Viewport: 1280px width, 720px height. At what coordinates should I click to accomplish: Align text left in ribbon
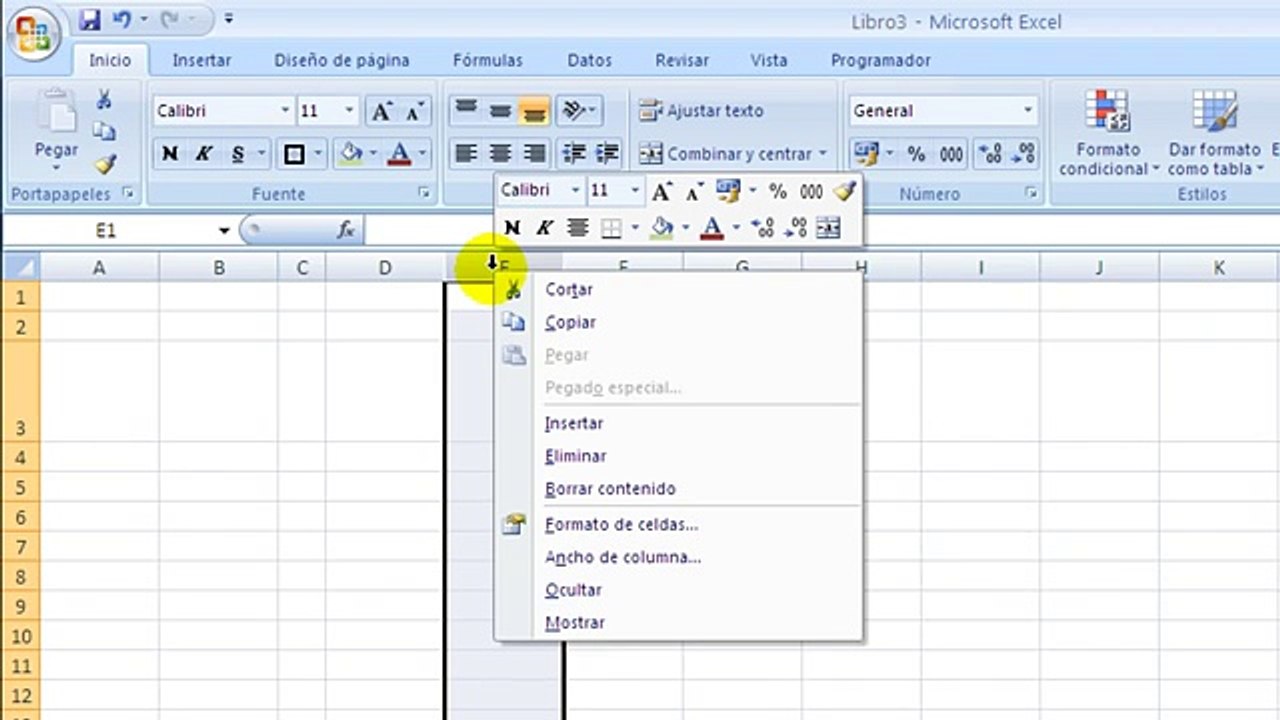465,153
